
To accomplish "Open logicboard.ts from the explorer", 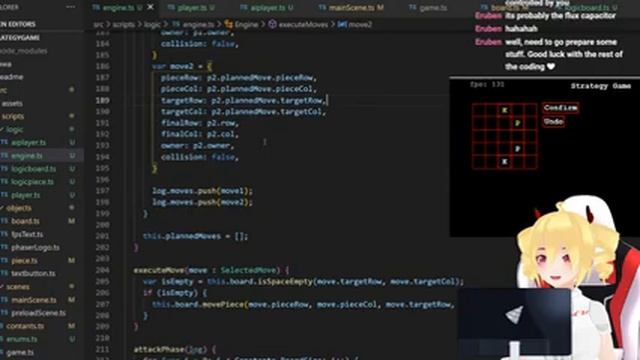I will coord(33,169).
